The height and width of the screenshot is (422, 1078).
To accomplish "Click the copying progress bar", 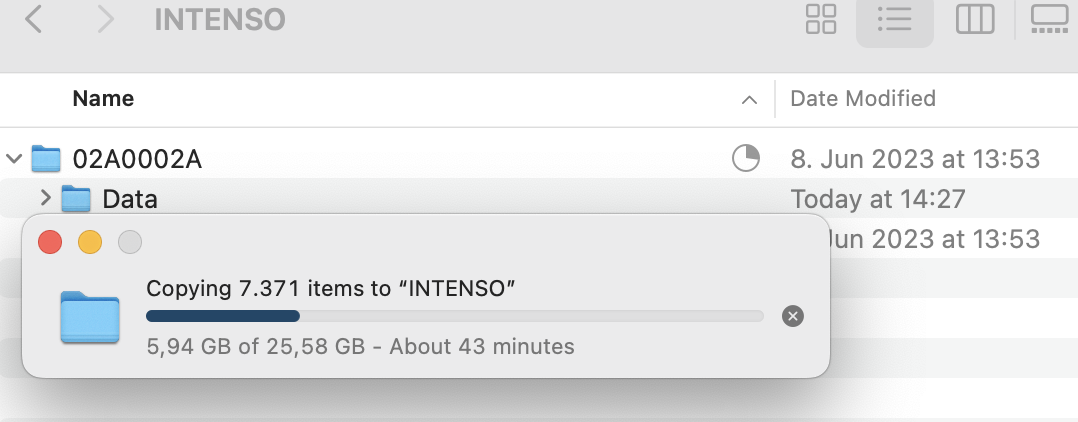I will [x=454, y=316].
